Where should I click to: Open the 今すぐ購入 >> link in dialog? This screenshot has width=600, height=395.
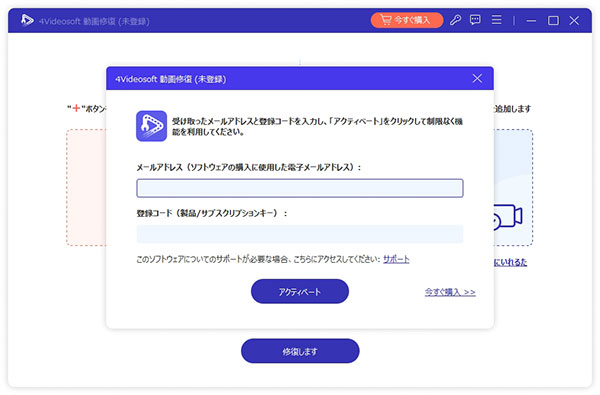[x=450, y=292]
